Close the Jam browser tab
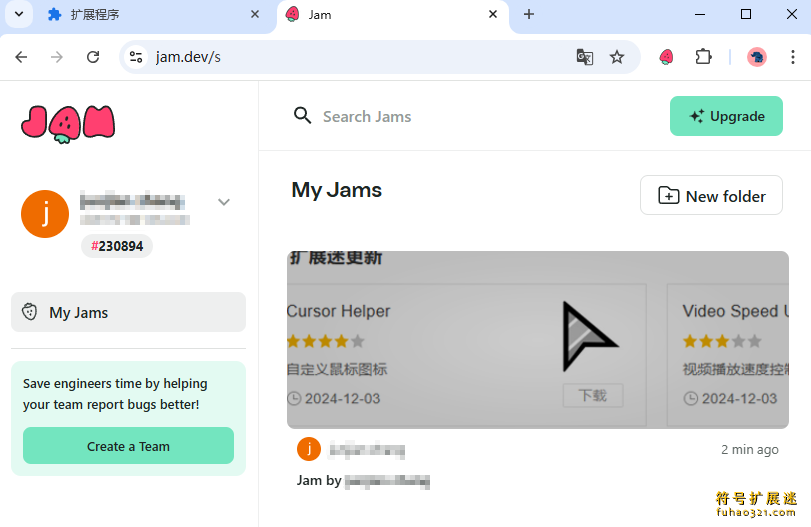This screenshot has width=811, height=527. click(493, 14)
